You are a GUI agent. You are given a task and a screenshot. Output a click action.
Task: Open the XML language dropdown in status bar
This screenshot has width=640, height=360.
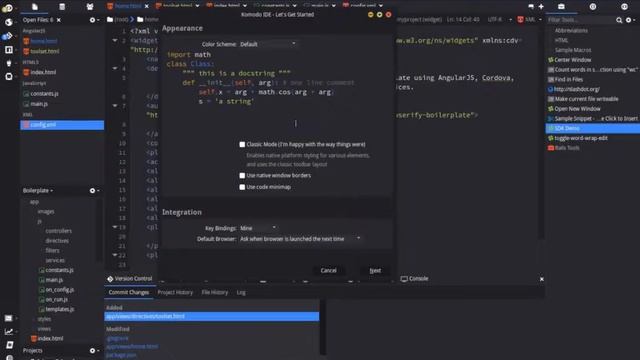pyautogui.click(x=529, y=20)
